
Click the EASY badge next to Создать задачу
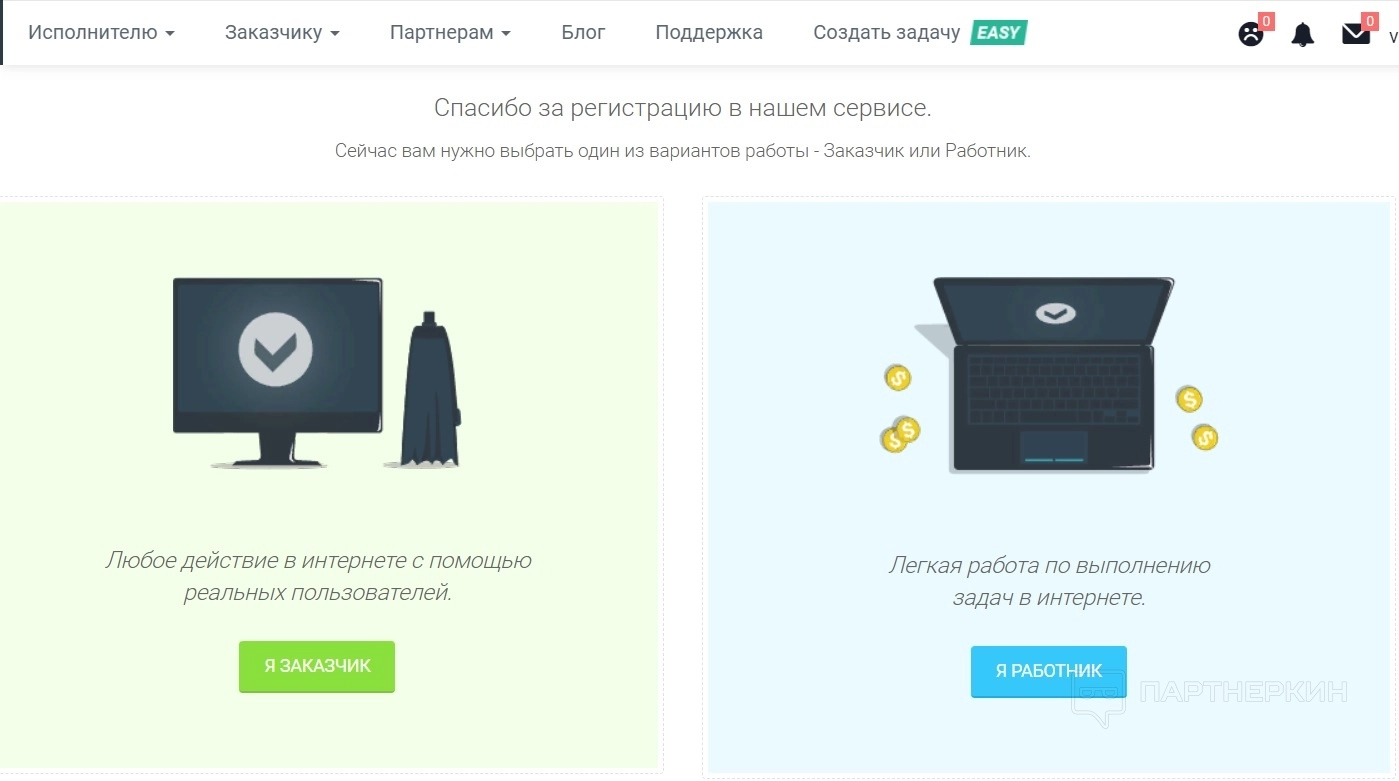(999, 33)
